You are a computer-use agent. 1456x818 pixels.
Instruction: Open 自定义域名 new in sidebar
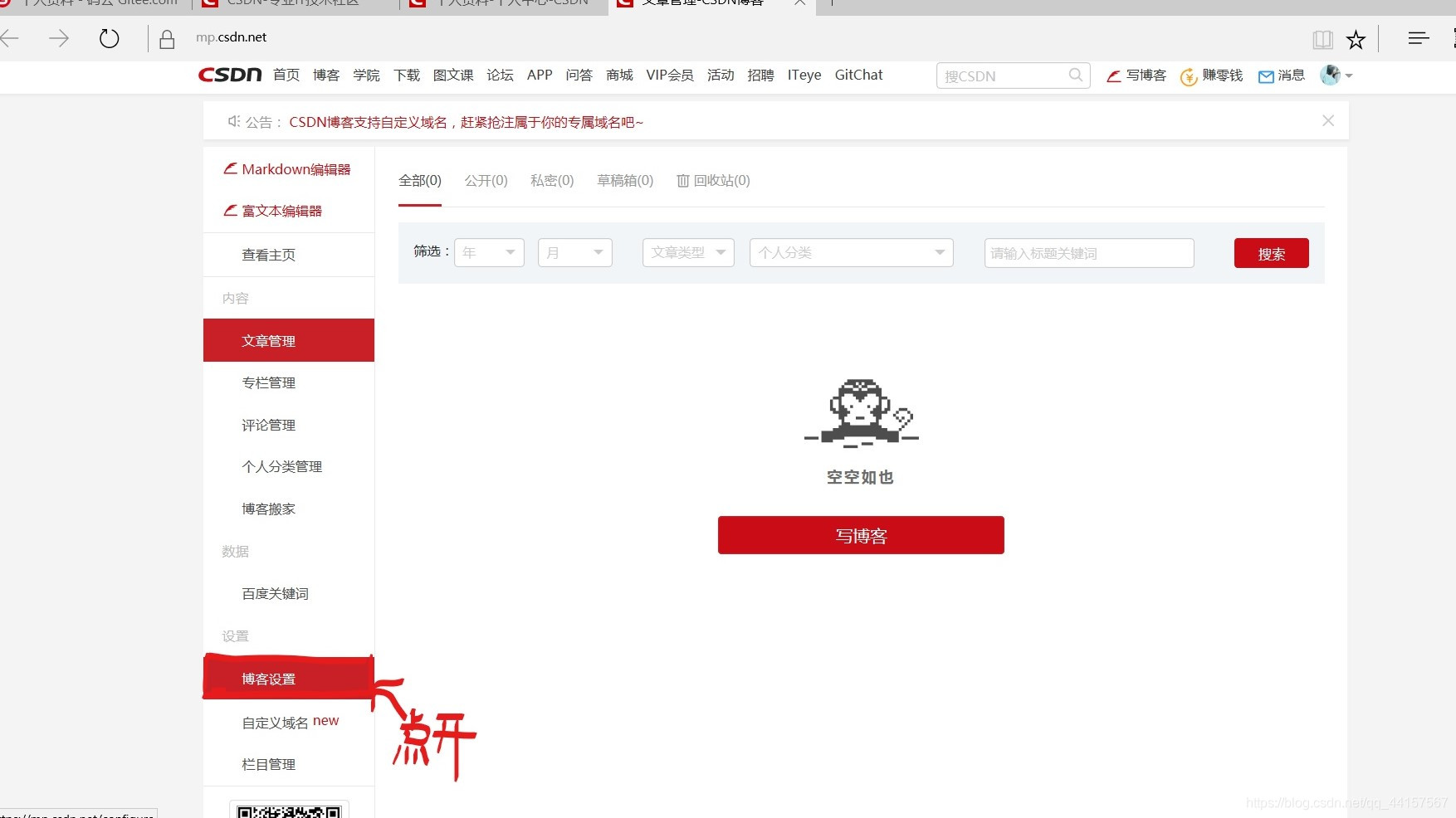point(290,722)
